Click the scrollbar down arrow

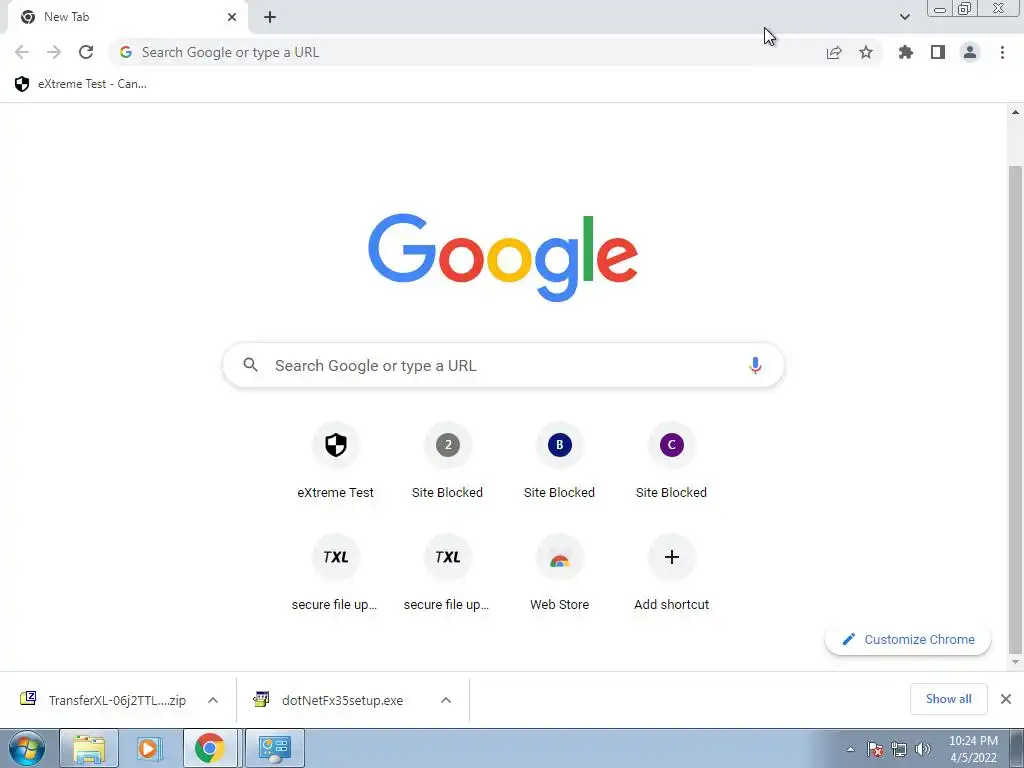coord(1015,662)
